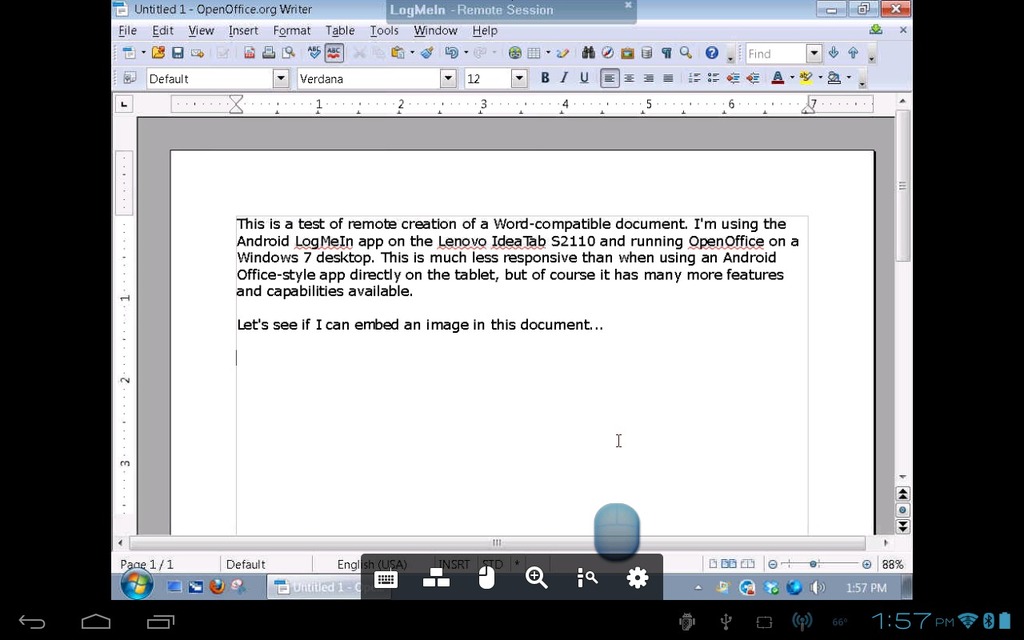1024x640 pixels.
Task: Show the Draw Functions toolbar
Action: click(x=562, y=53)
